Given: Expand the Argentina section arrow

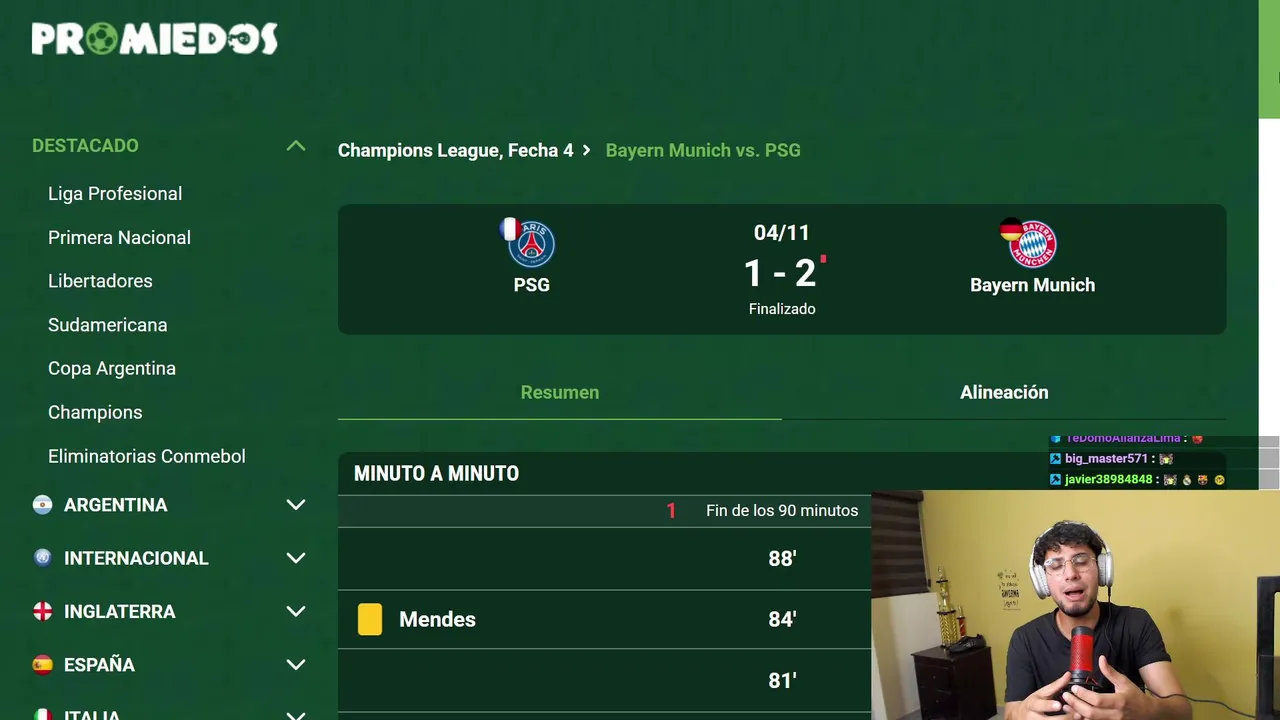Looking at the screenshot, I should click(x=296, y=505).
